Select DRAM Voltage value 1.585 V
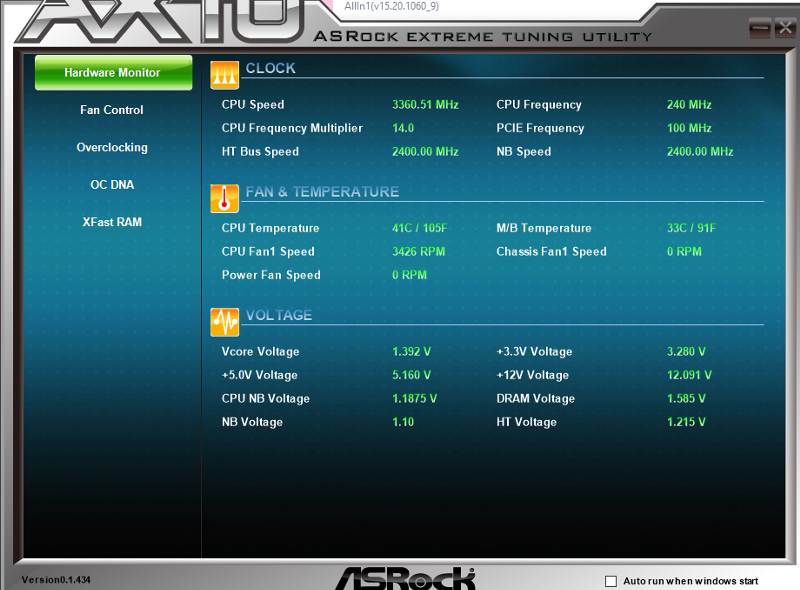This screenshot has width=800, height=590. pos(686,399)
